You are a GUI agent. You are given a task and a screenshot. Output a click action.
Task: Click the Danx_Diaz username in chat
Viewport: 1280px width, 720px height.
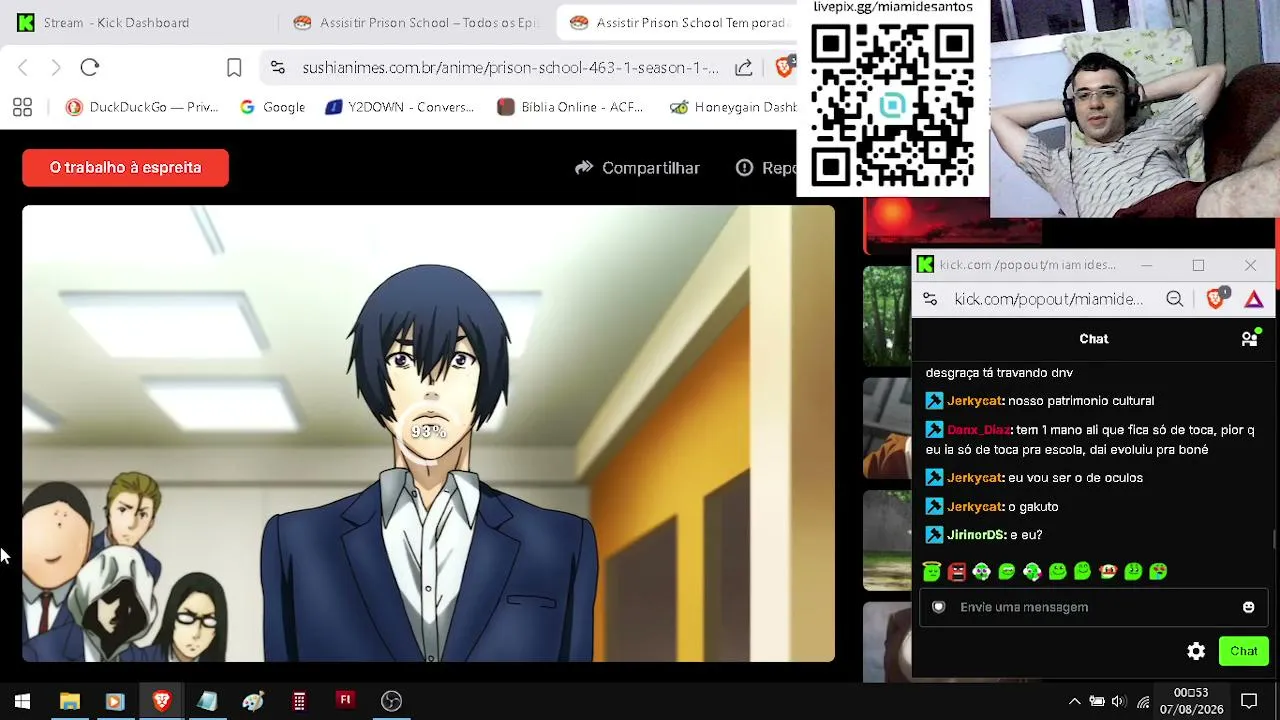tap(978, 430)
